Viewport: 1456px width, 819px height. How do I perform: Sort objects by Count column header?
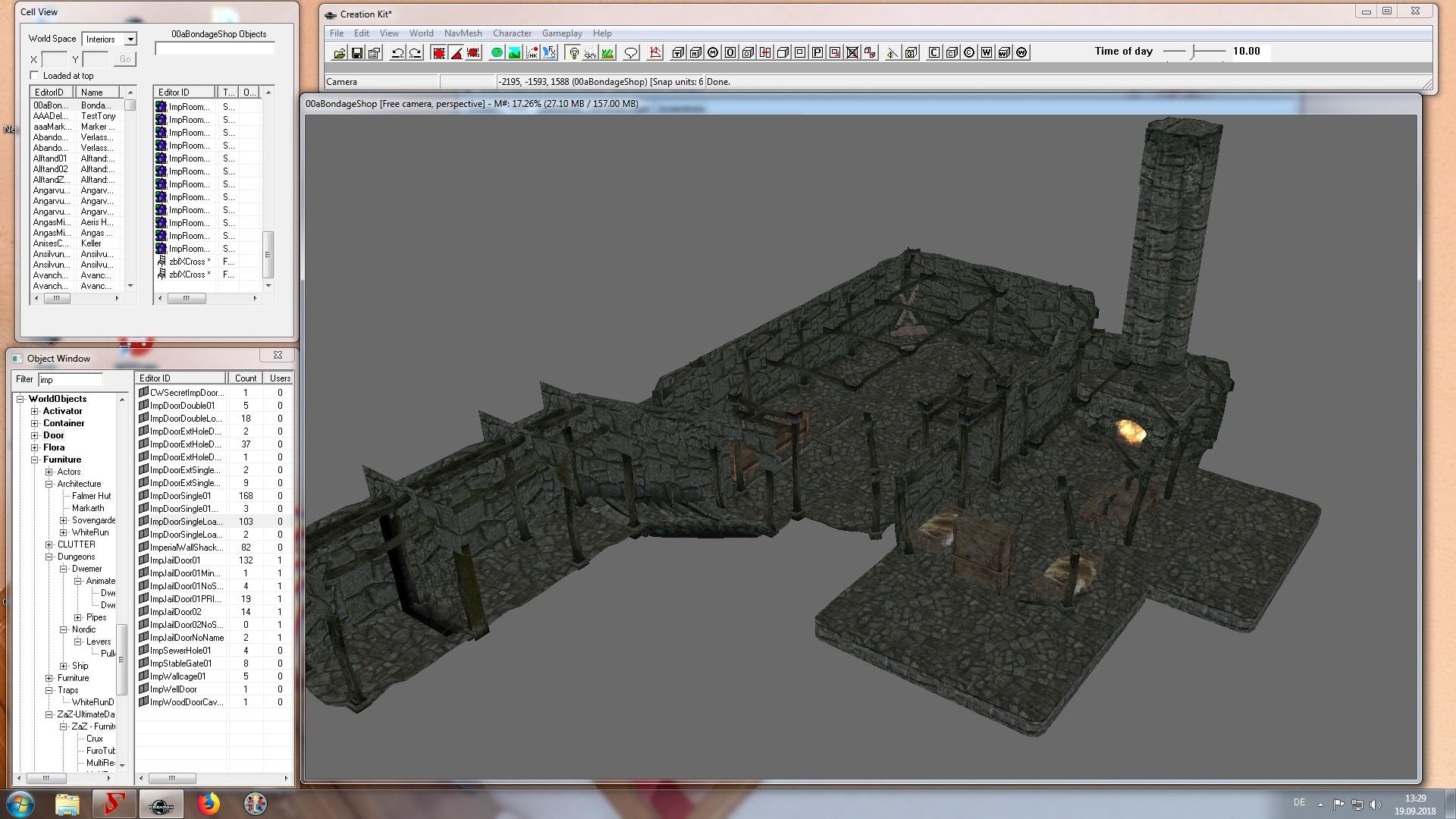pos(245,378)
